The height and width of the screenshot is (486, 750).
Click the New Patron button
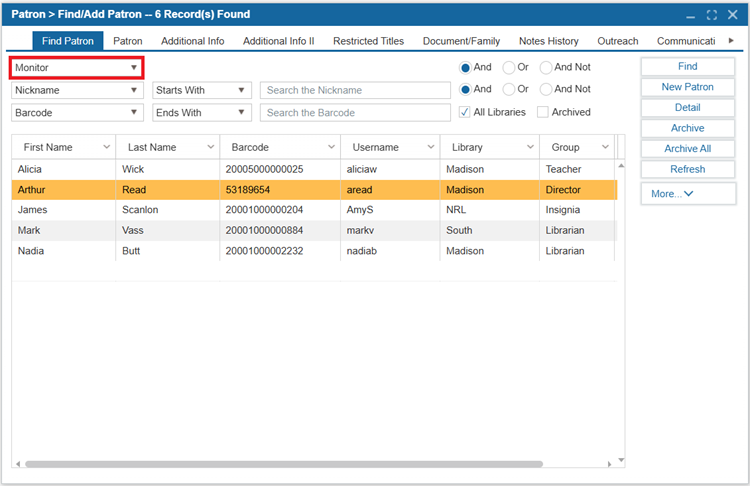(x=688, y=87)
